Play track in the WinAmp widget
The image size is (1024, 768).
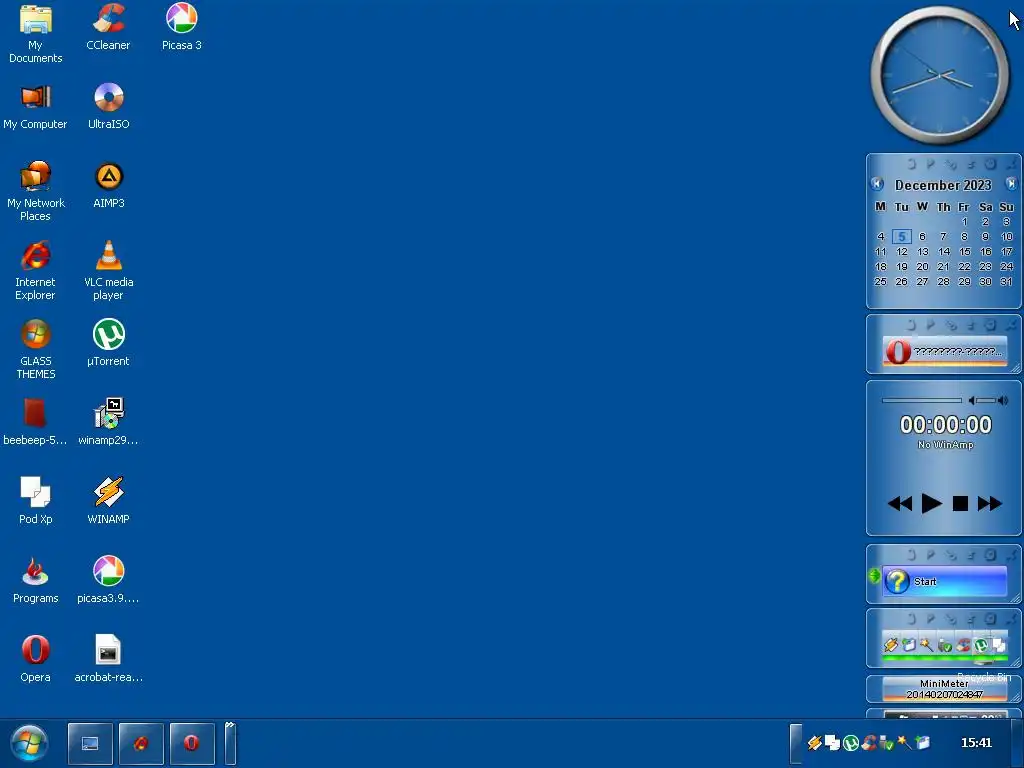tap(931, 504)
